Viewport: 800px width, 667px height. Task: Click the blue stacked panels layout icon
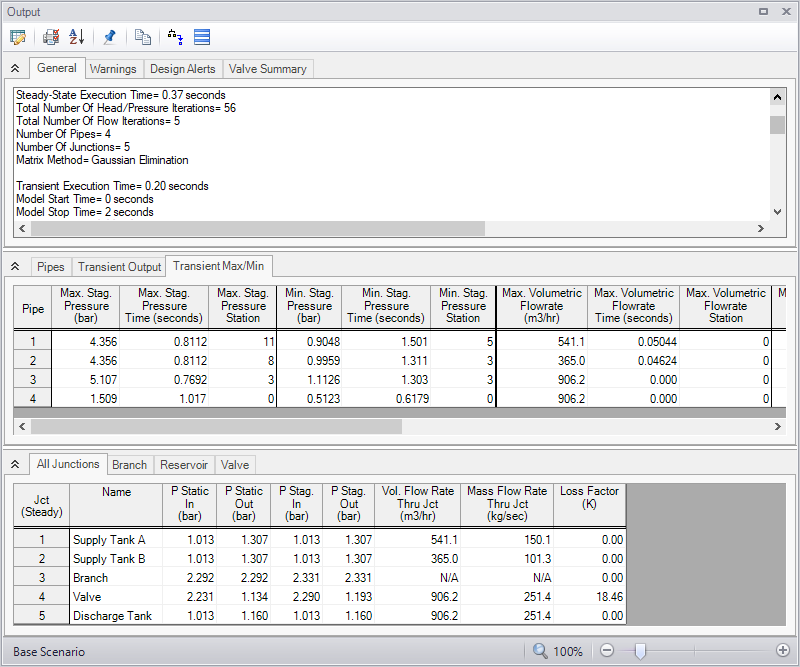coord(201,37)
